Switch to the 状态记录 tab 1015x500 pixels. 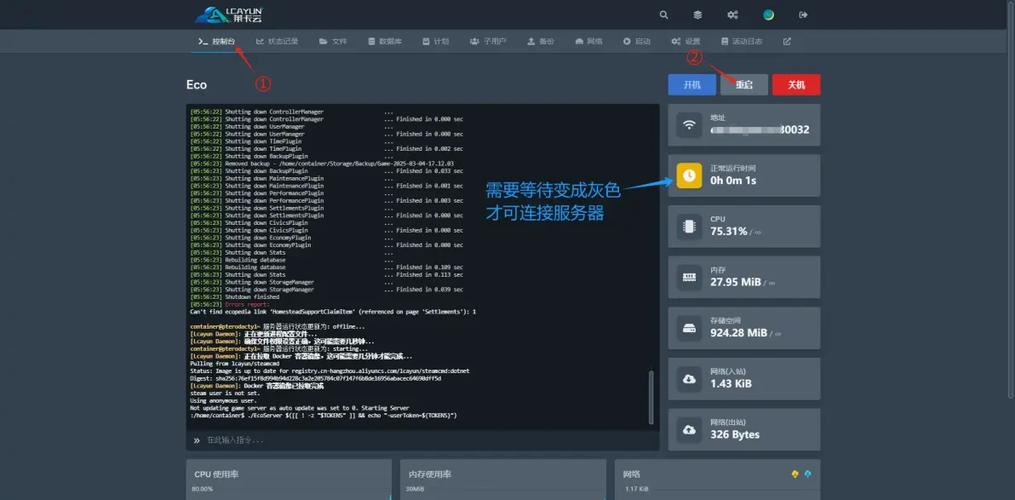tap(277, 41)
